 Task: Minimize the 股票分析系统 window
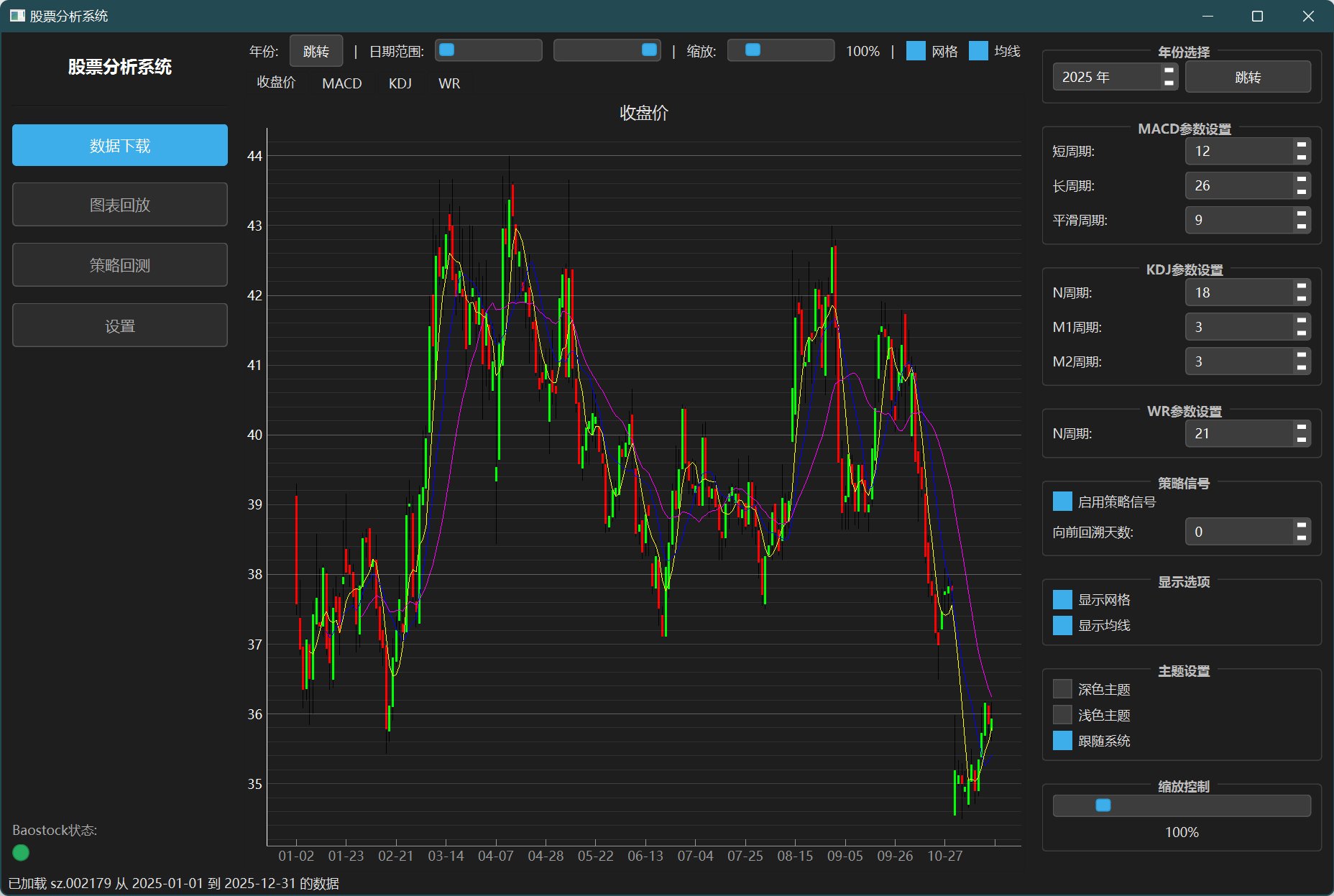pyautogui.click(x=1207, y=16)
